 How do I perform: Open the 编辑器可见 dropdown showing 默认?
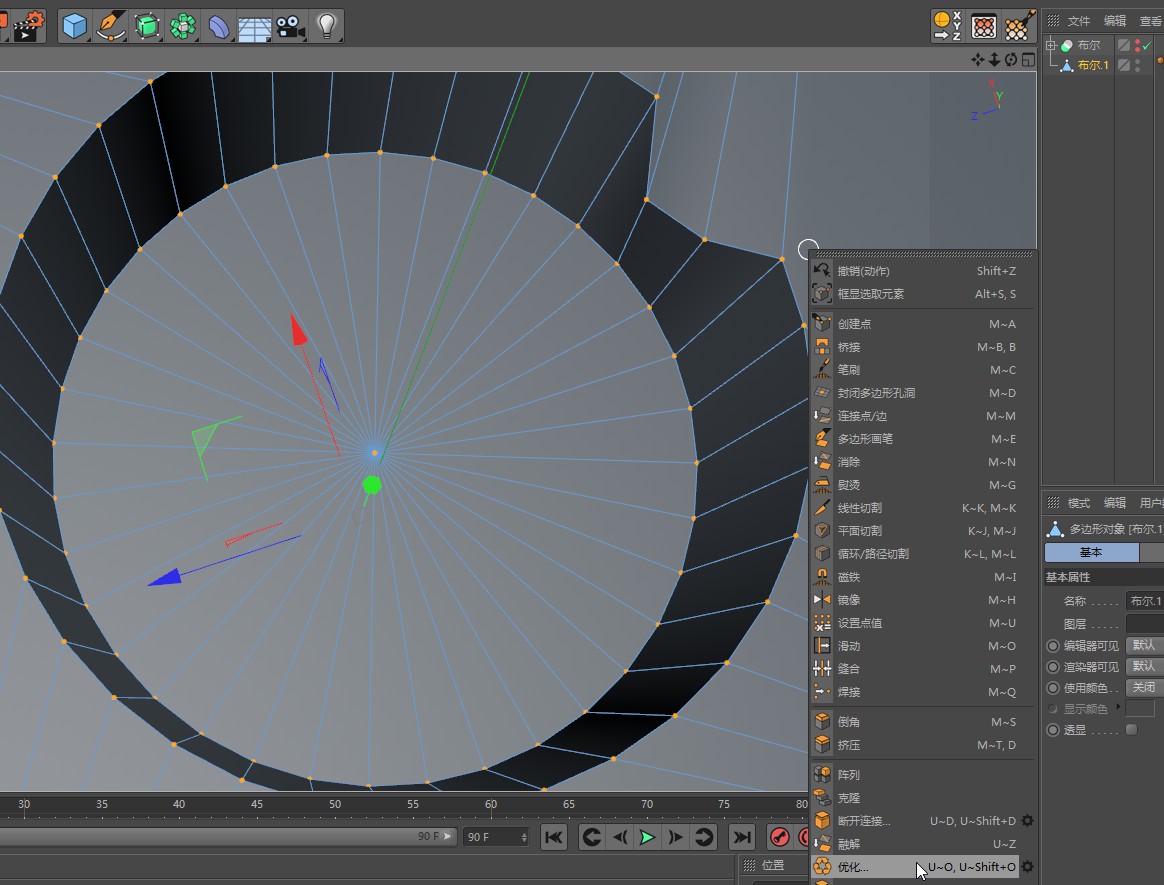coord(1145,645)
